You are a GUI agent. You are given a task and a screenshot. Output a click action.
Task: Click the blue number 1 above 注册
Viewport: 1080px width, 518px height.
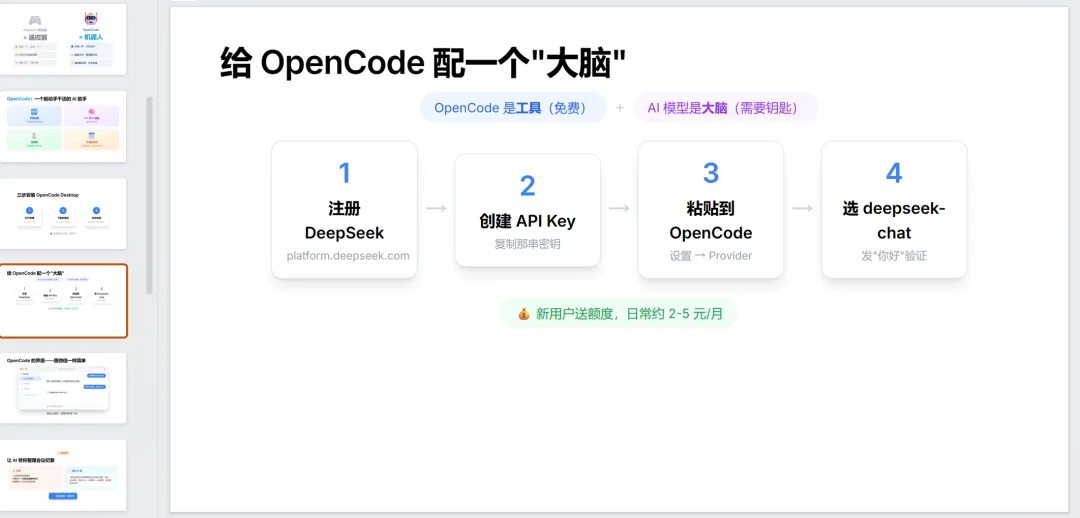tap(344, 173)
